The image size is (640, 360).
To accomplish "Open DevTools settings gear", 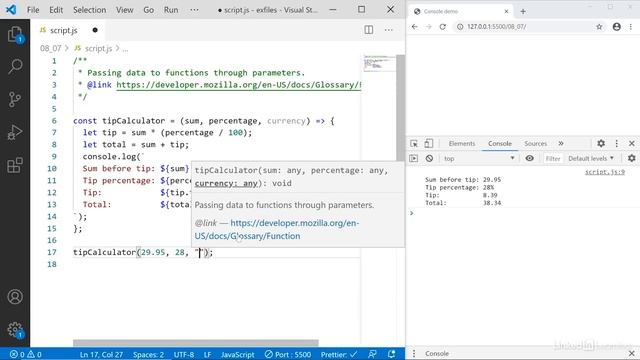I will coord(601,143).
